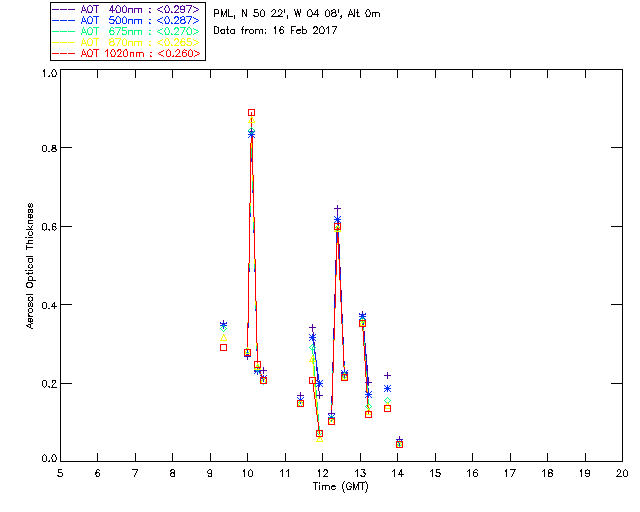Click the PML station coordinates header text
Screen dimensions: 640x512
tap(297, 13)
